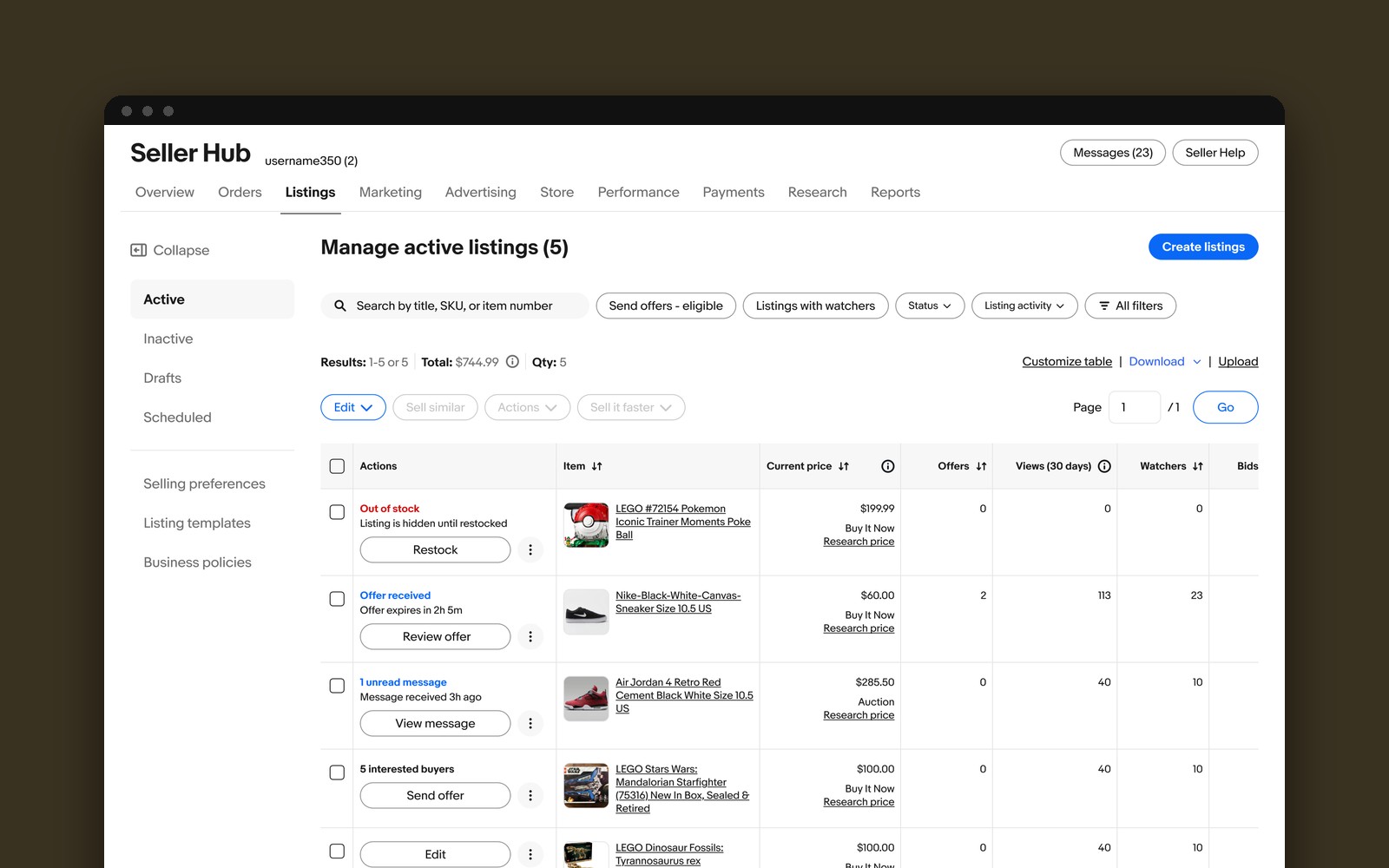The image size is (1389, 868).
Task: Check the LEGO Dinosaur Fossils listing
Action: (337, 852)
